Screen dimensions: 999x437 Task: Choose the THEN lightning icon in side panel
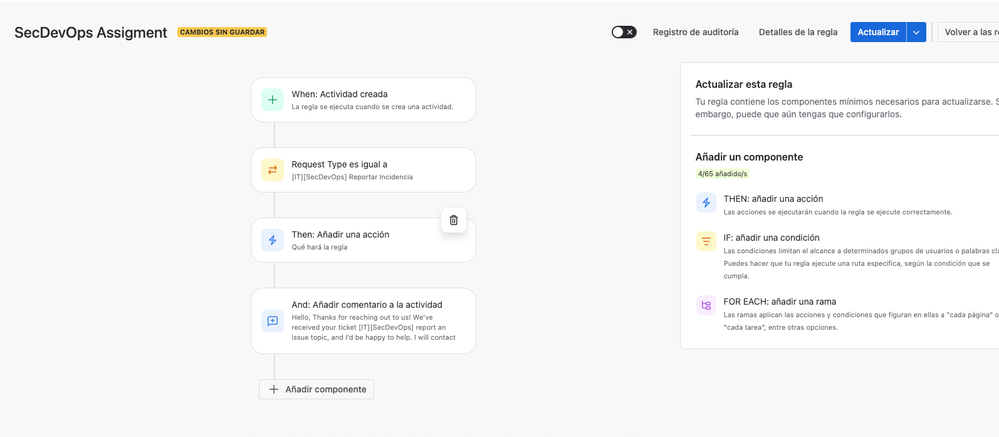(x=706, y=203)
